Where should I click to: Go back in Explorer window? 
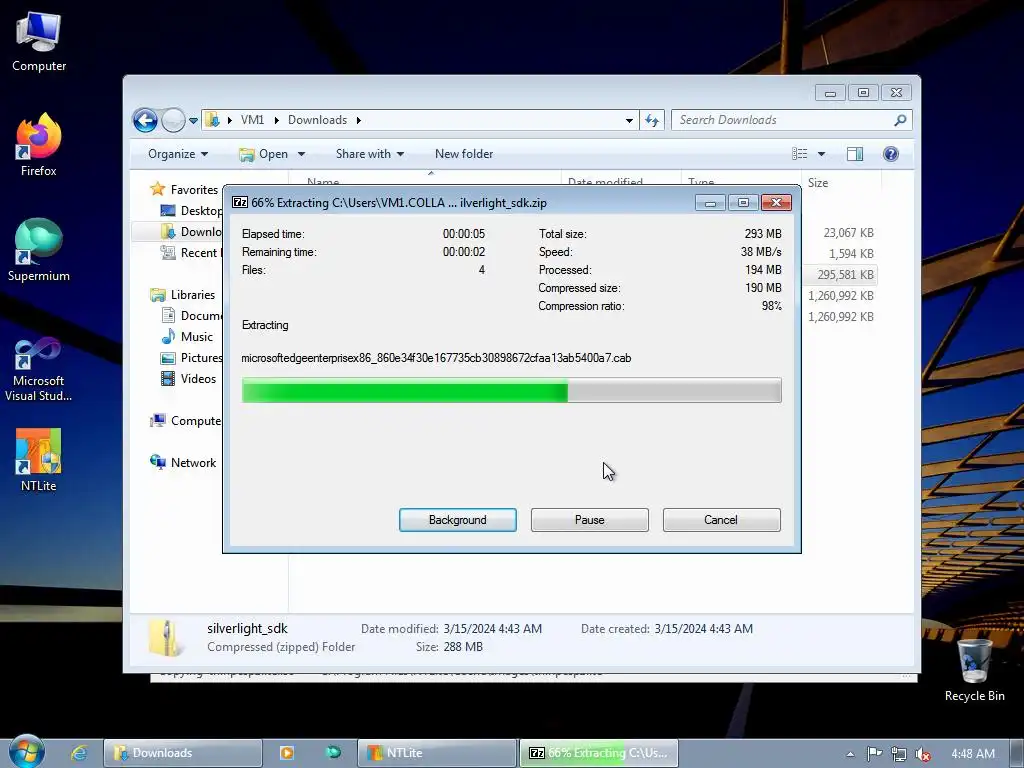[145, 120]
